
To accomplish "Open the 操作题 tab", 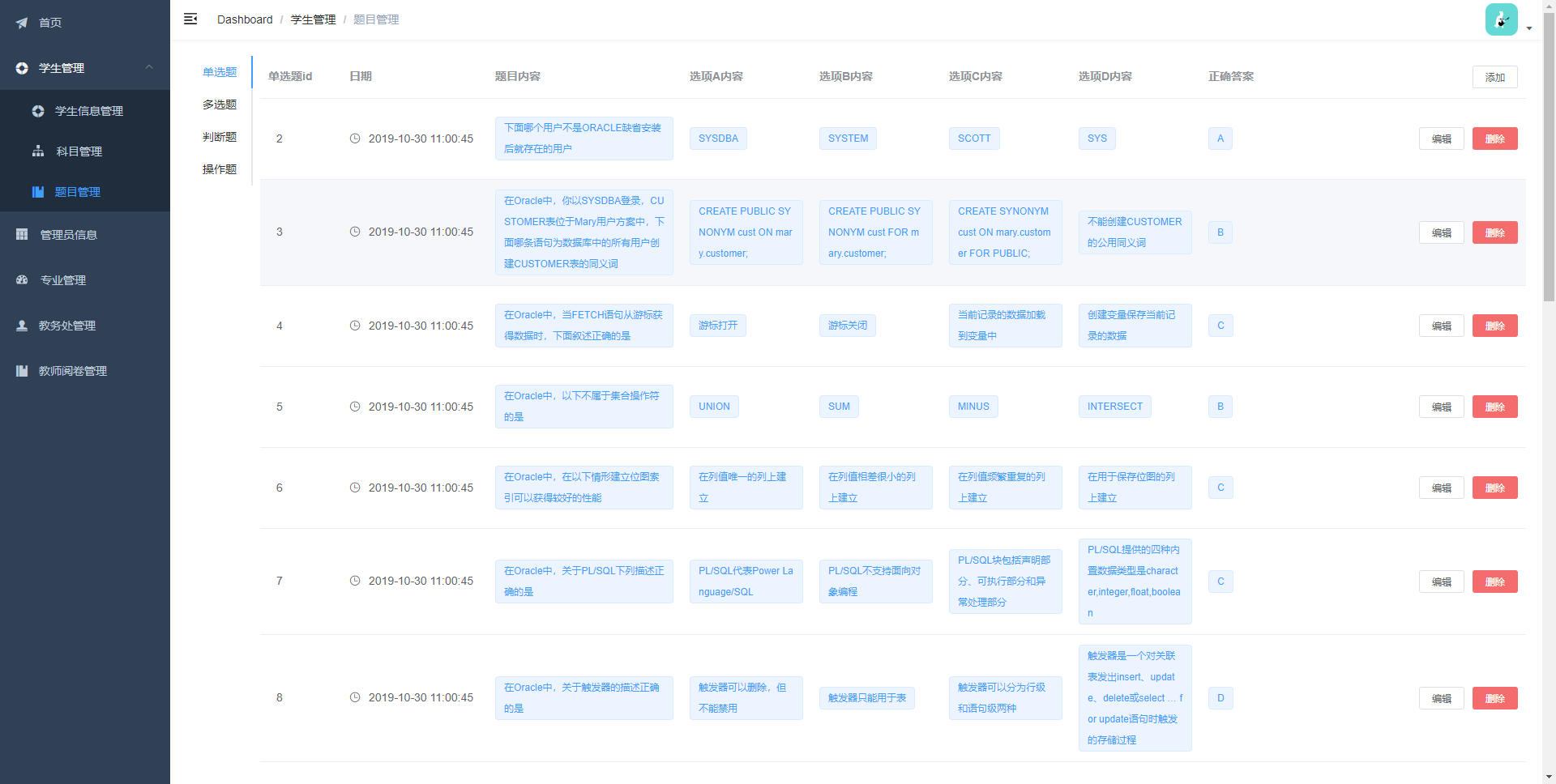I will [220, 169].
